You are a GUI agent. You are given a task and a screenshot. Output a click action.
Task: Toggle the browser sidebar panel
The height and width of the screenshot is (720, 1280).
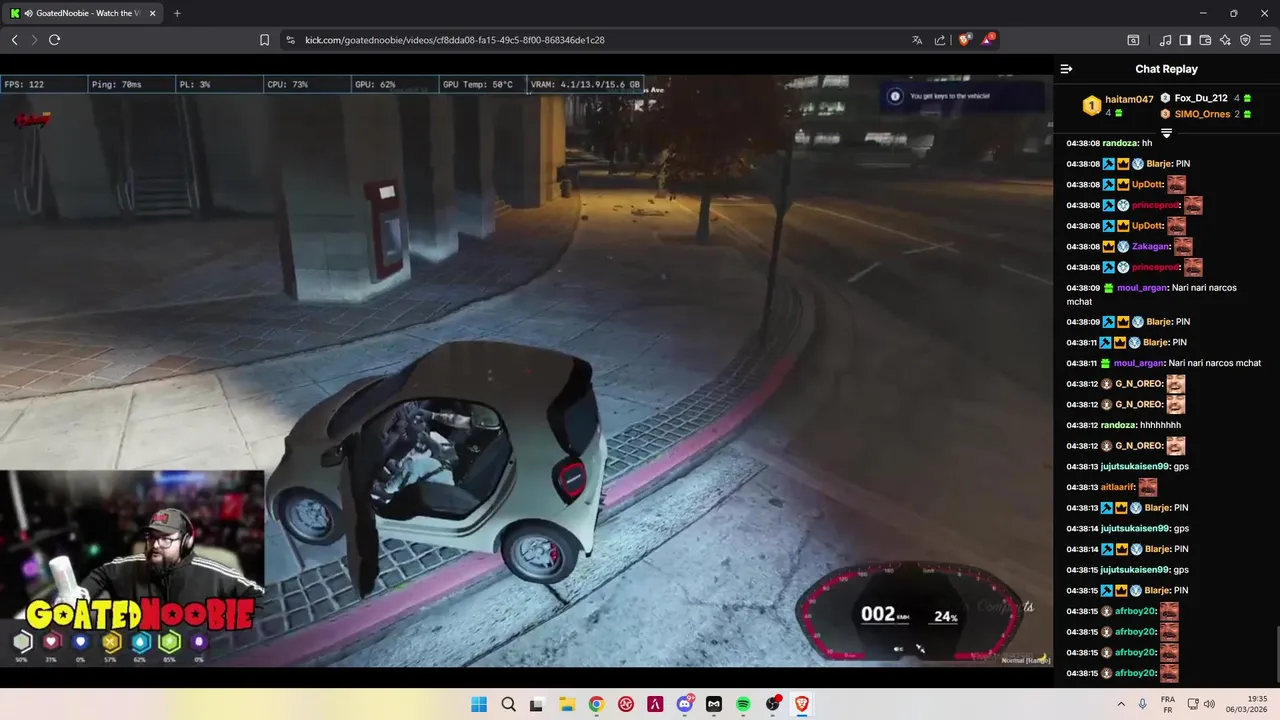(x=1185, y=40)
